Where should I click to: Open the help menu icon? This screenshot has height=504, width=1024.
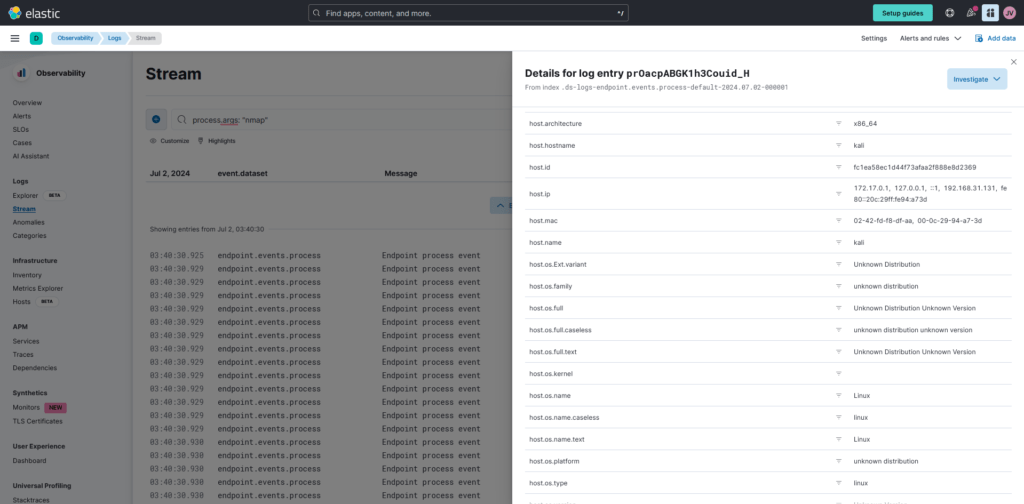click(950, 13)
